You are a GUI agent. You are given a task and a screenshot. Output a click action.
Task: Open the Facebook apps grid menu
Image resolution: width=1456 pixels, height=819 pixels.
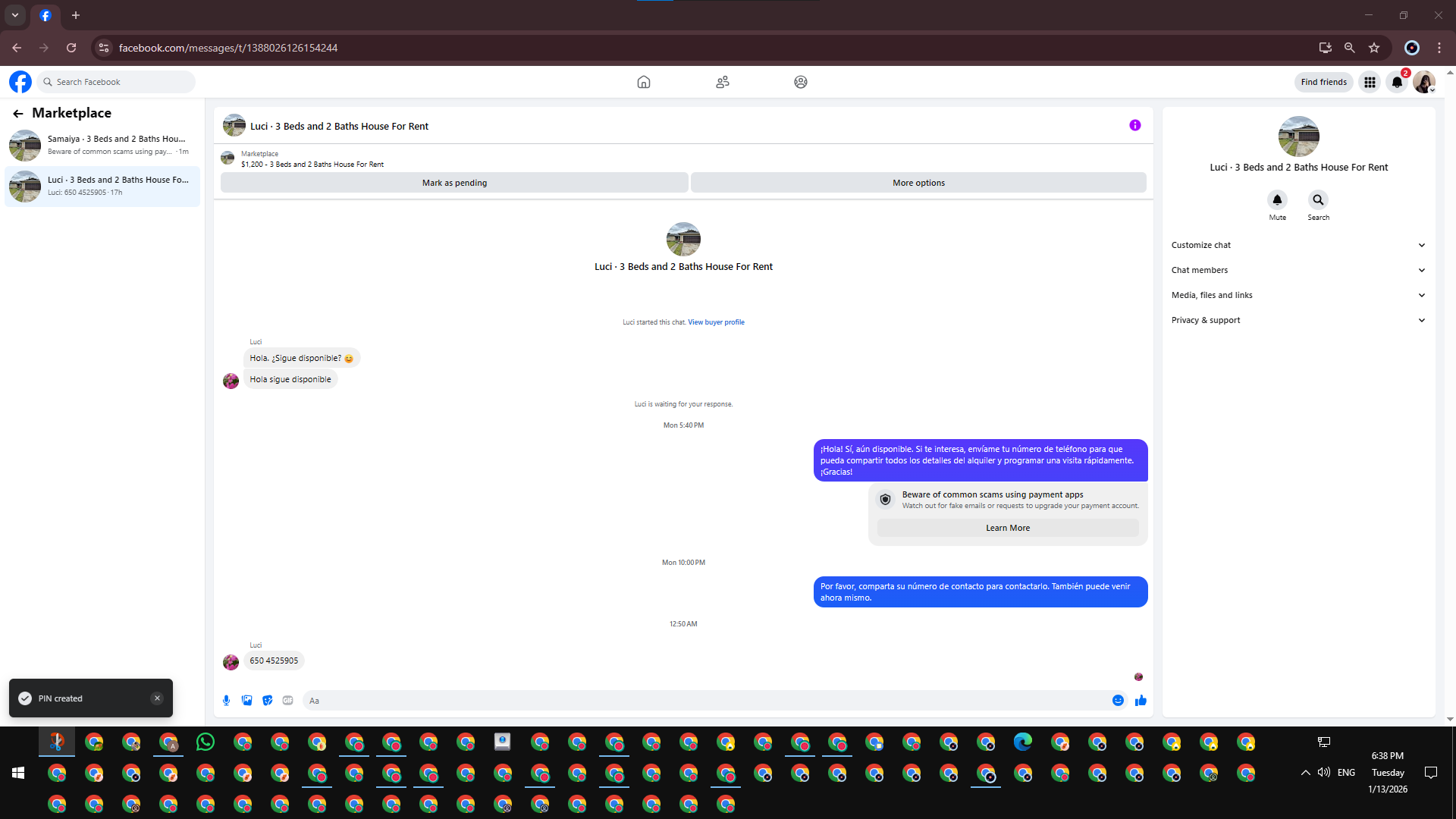point(1370,82)
